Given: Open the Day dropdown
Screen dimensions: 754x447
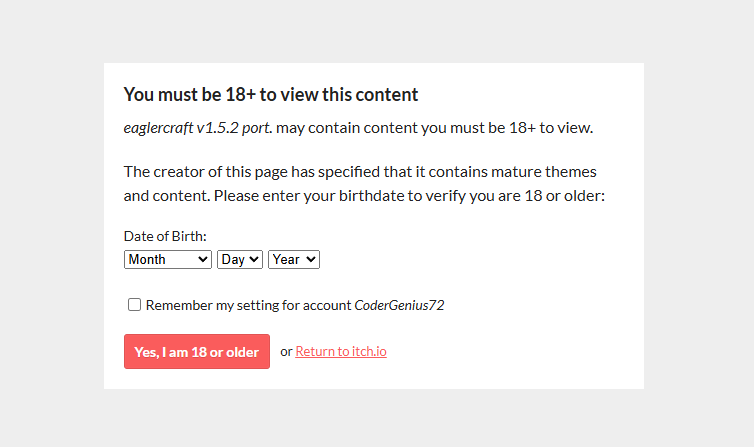Looking at the screenshot, I should [239, 259].
